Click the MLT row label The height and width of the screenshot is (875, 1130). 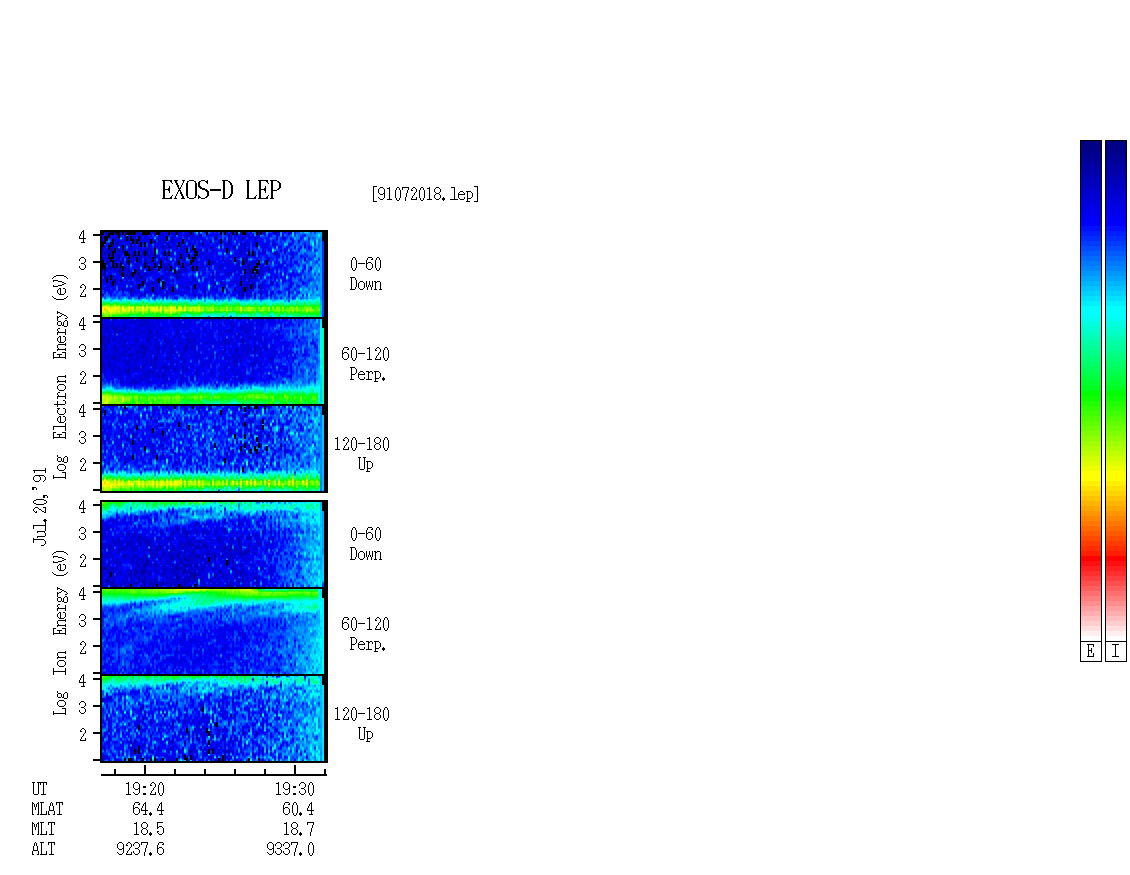(43, 829)
